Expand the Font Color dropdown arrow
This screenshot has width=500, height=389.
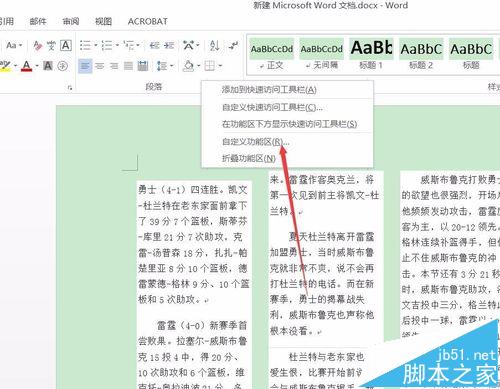click(37, 66)
